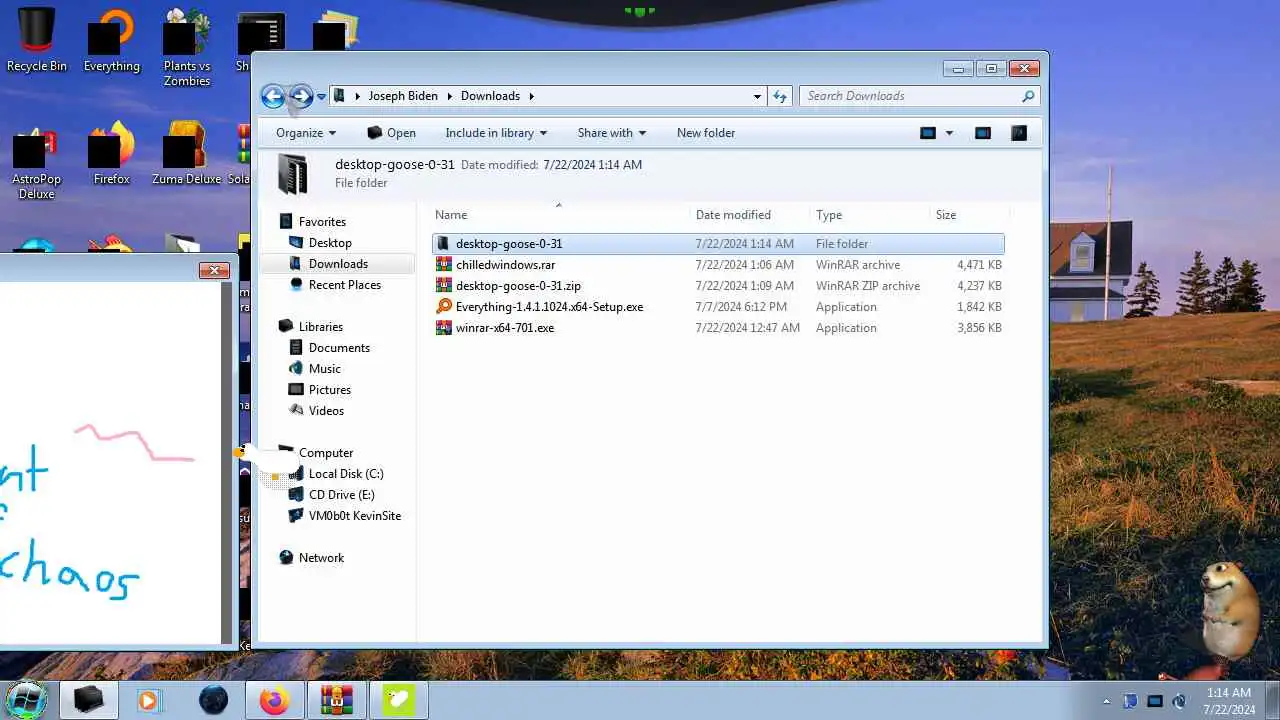This screenshot has width=1280, height=720.
Task: Click WinRAR in the taskbar
Action: 337,700
